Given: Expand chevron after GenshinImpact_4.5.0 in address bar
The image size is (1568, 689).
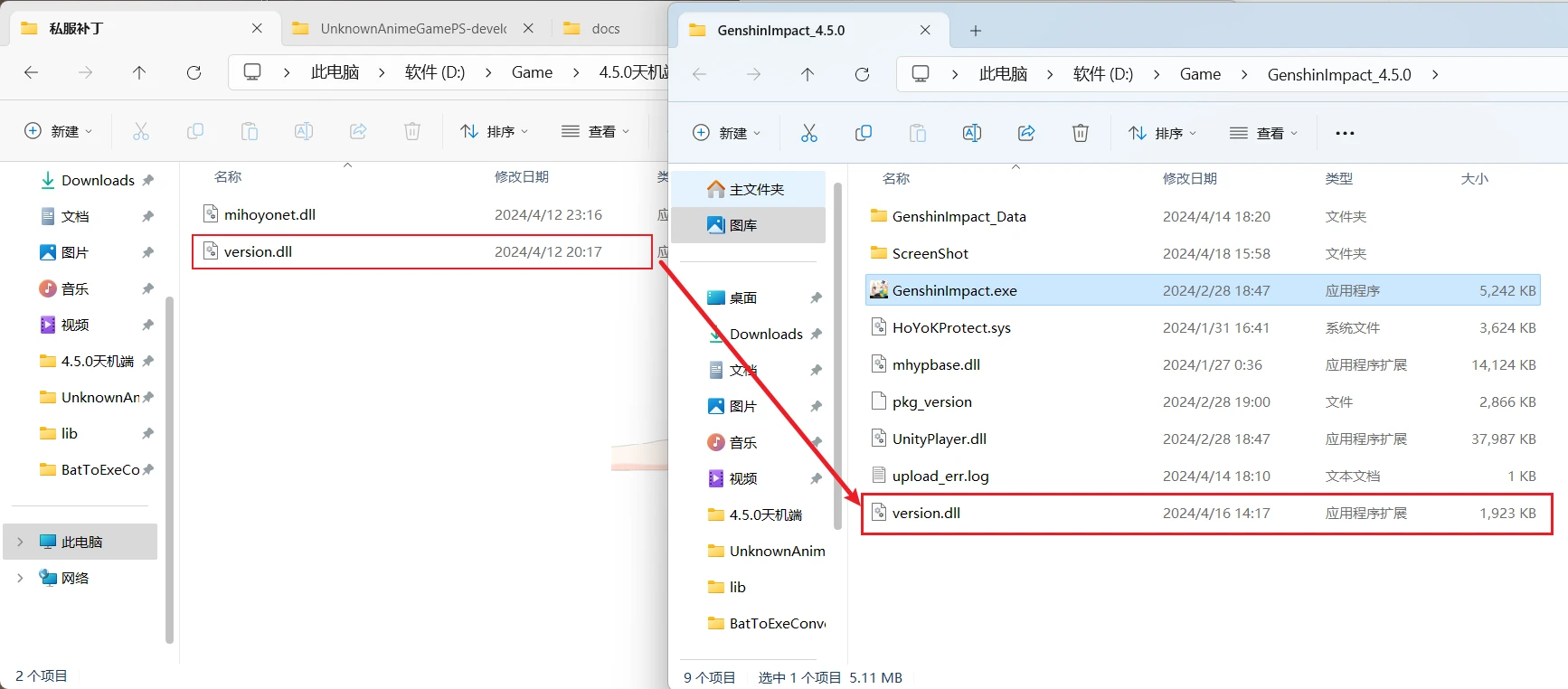Looking at the screenshot, I should tap(1435, 74).
